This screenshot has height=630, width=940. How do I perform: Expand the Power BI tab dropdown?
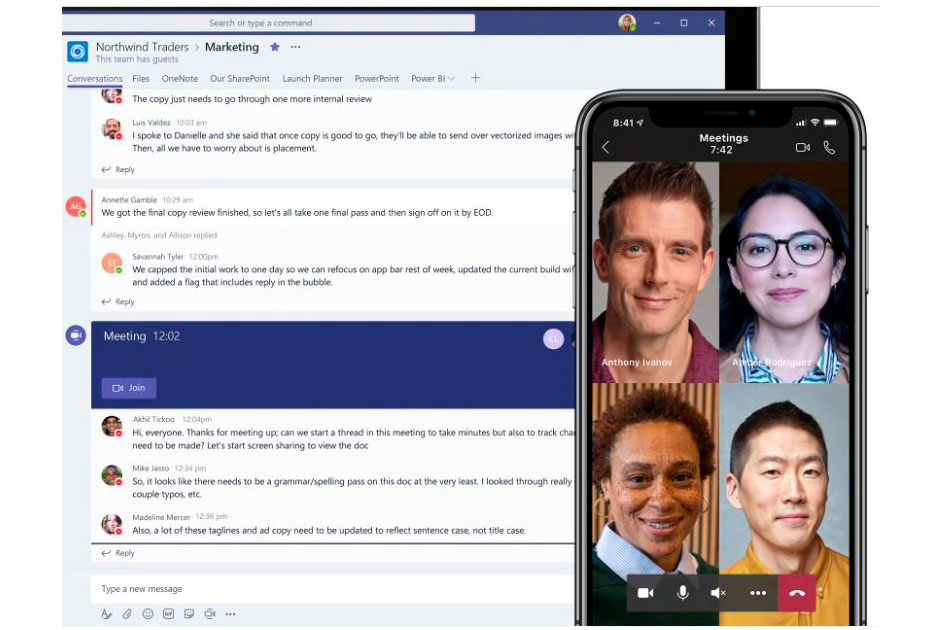pyautogui.click(x=451, y=79)
